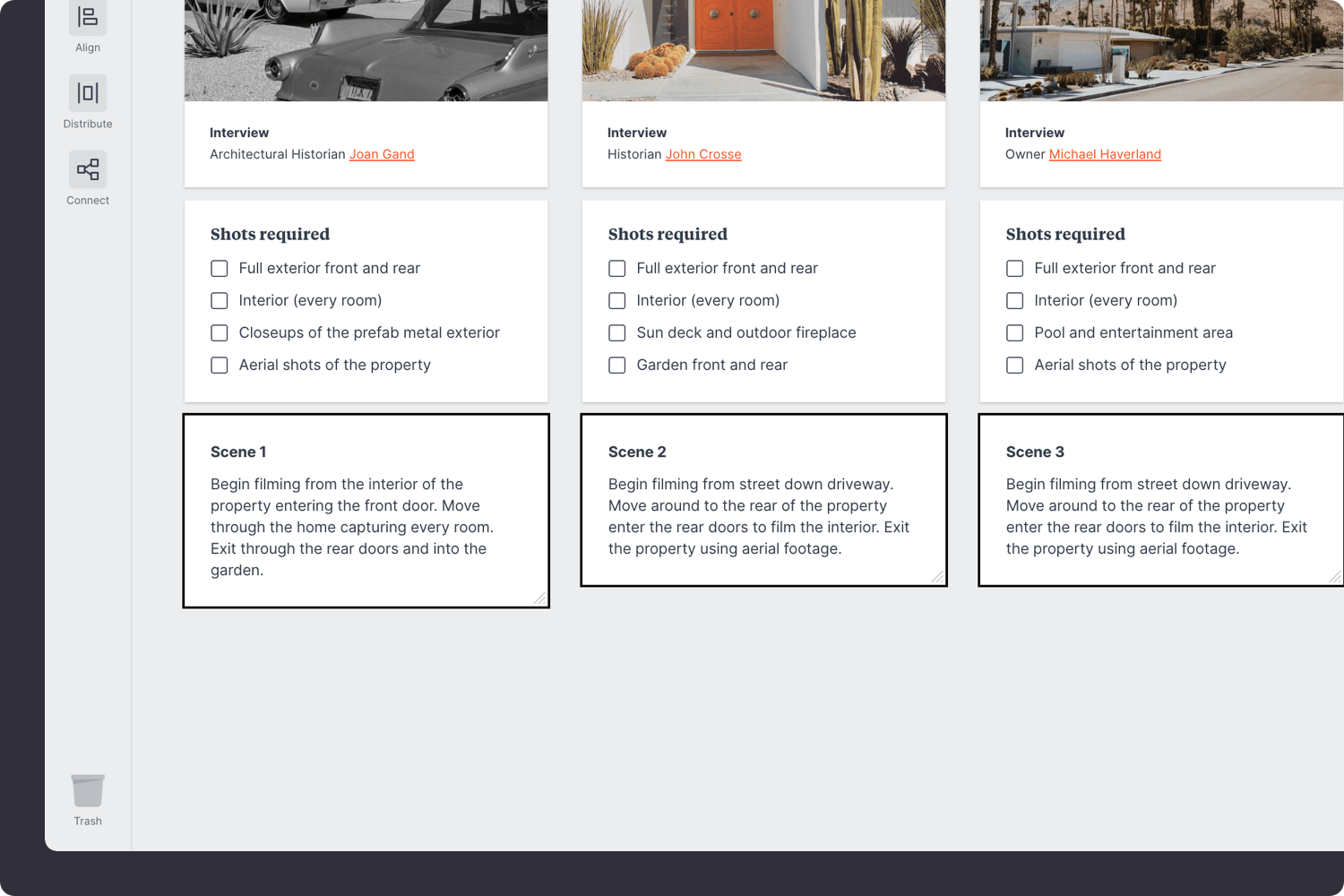Click Scene 3 card resize handle
This screenshot has height=896, width=1344.
[x=1334, y=576]
